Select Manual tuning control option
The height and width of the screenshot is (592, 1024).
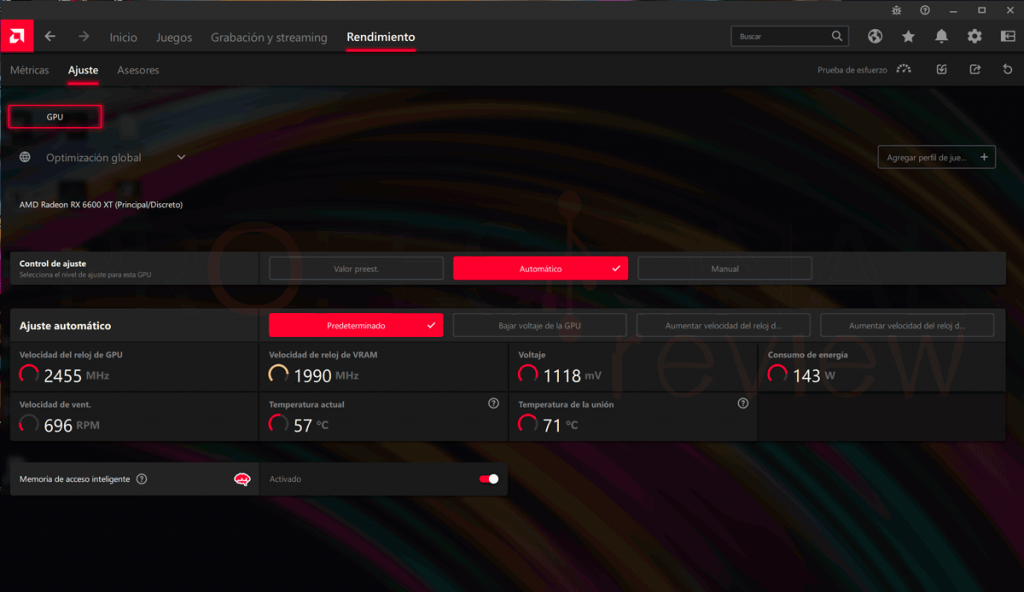click(x=725, y=269)
